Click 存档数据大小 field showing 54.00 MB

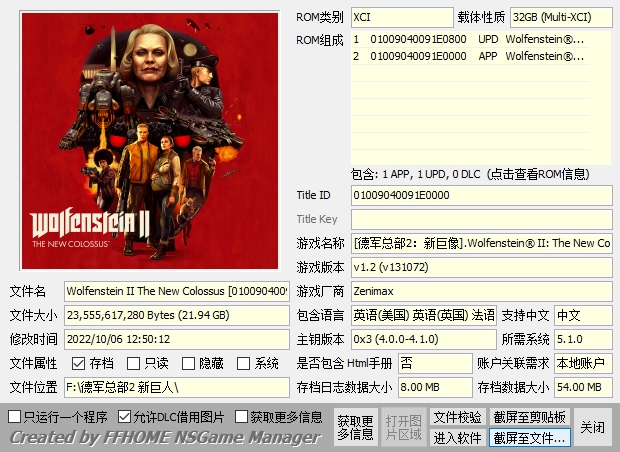coord(583,388)
